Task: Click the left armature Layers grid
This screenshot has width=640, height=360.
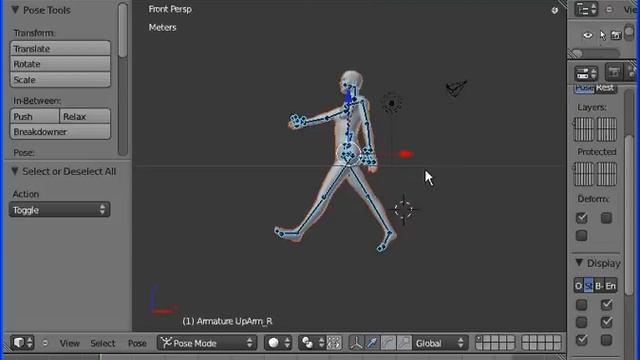Action: [584, 129]
